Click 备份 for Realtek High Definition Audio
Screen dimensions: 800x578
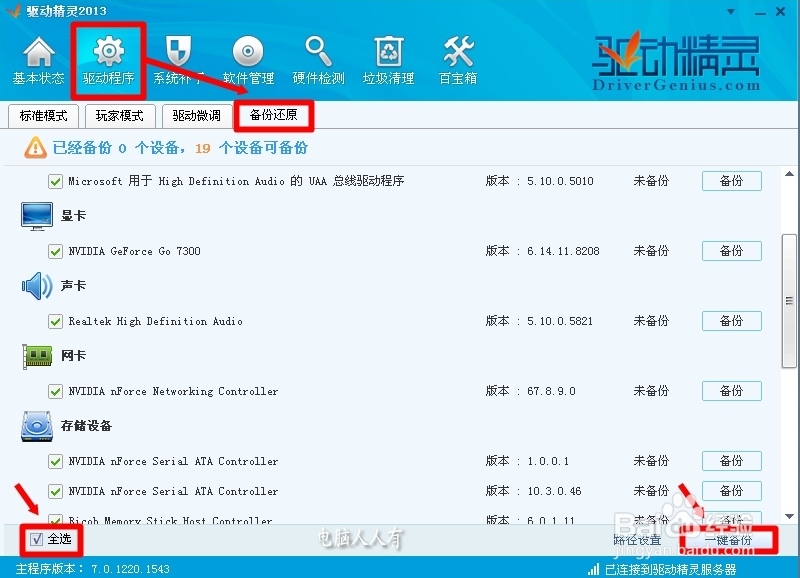pyautogui.click(x=732, y=321)
